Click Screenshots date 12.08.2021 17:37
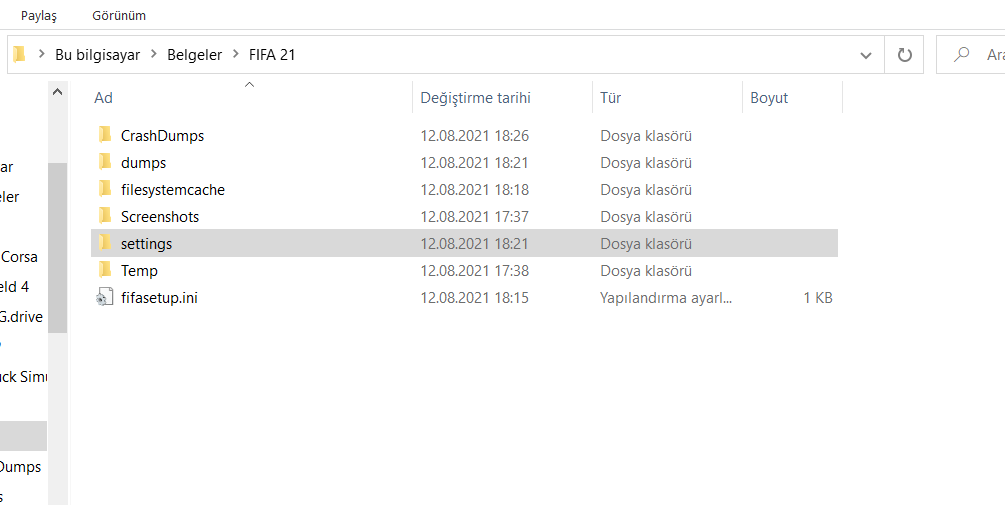 coord(474,217)
